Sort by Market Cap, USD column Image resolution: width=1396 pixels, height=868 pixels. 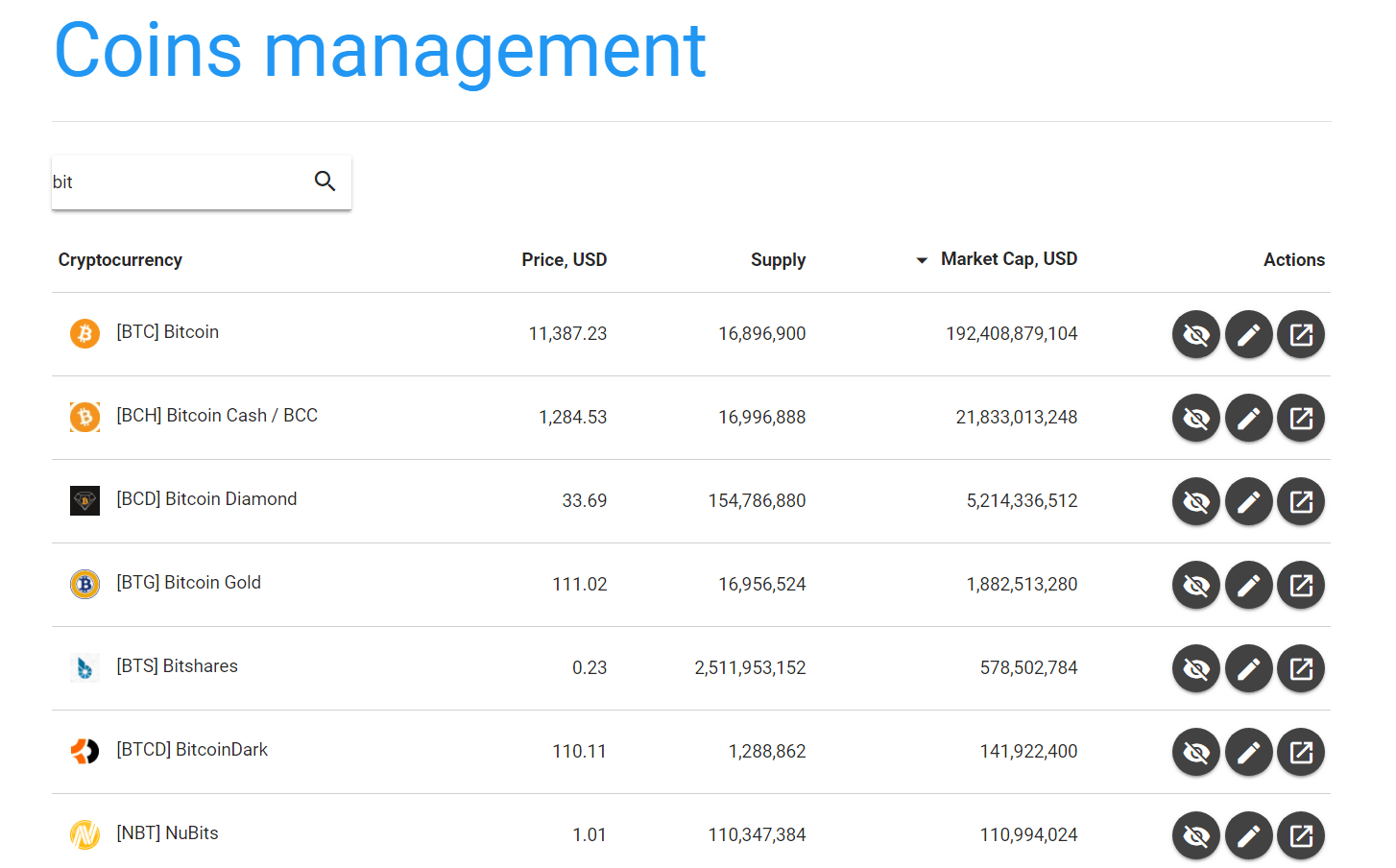click(x=1009, y=259)
